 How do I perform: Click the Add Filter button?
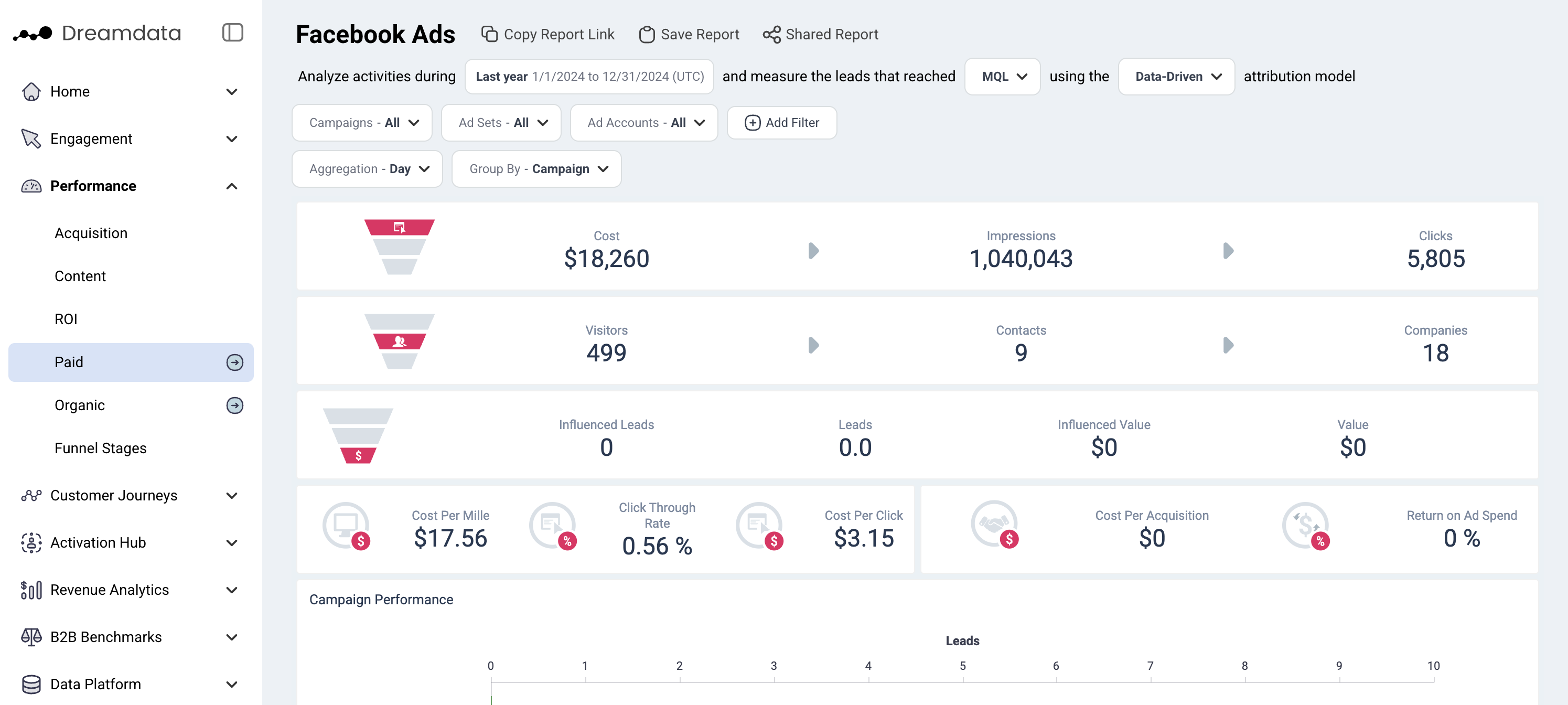pos(781,123)
